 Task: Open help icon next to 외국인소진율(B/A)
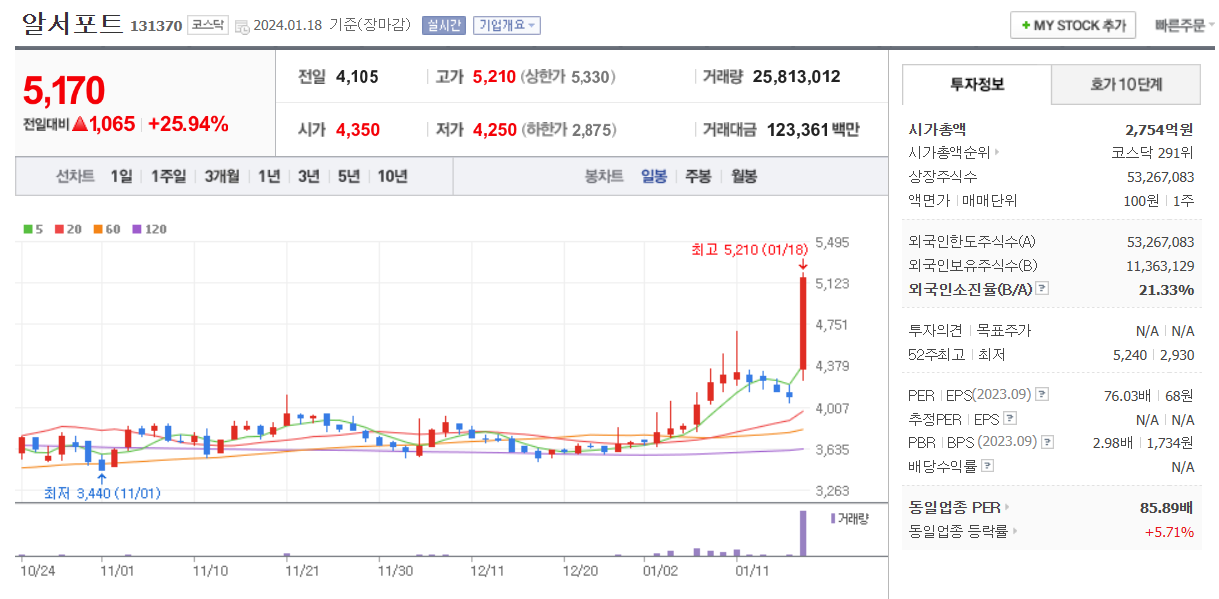[x=1042, y=289]
